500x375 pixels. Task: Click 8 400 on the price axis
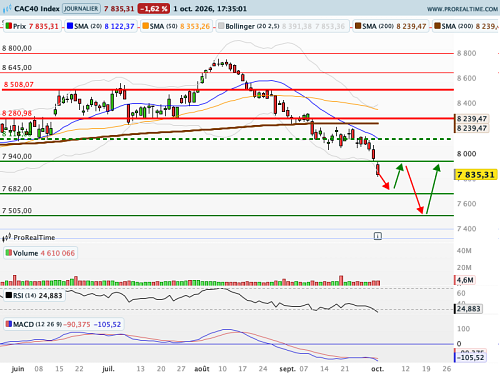(467, 103)
